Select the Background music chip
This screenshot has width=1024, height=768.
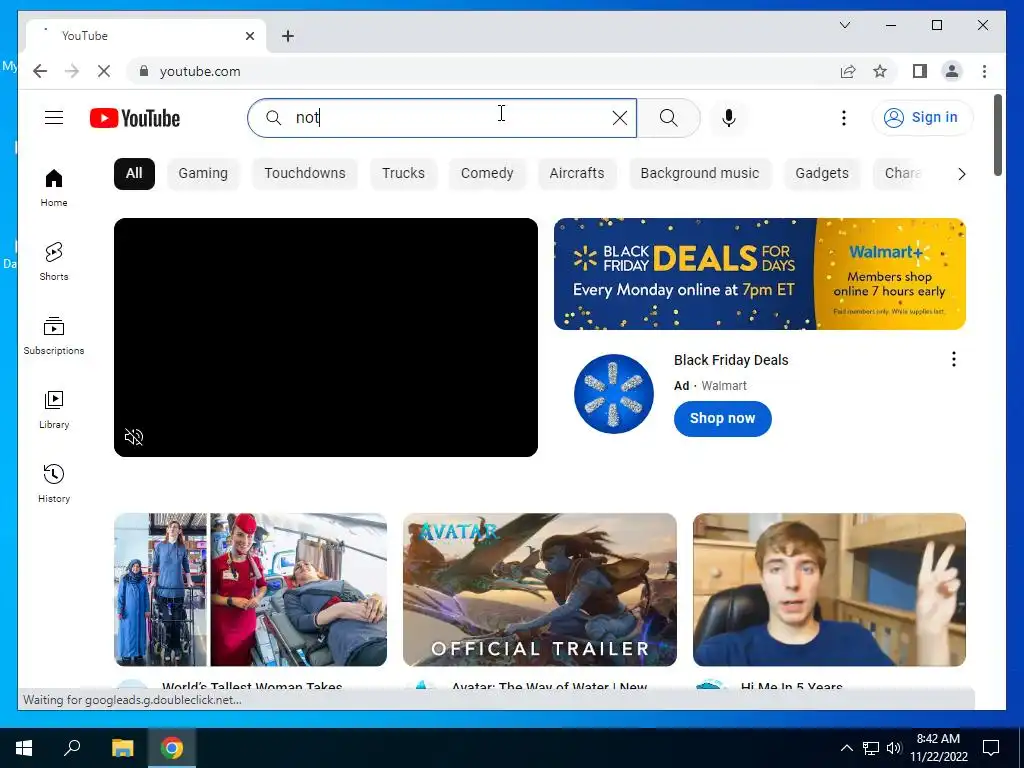[x=699, y=174]
